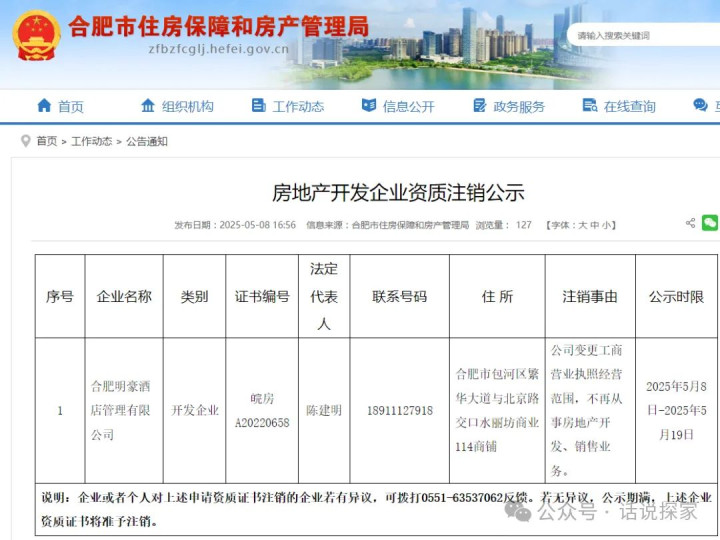Click the document icon beside 工作动态
This screenshot has width=720, height=540.
tap(259, 106)
